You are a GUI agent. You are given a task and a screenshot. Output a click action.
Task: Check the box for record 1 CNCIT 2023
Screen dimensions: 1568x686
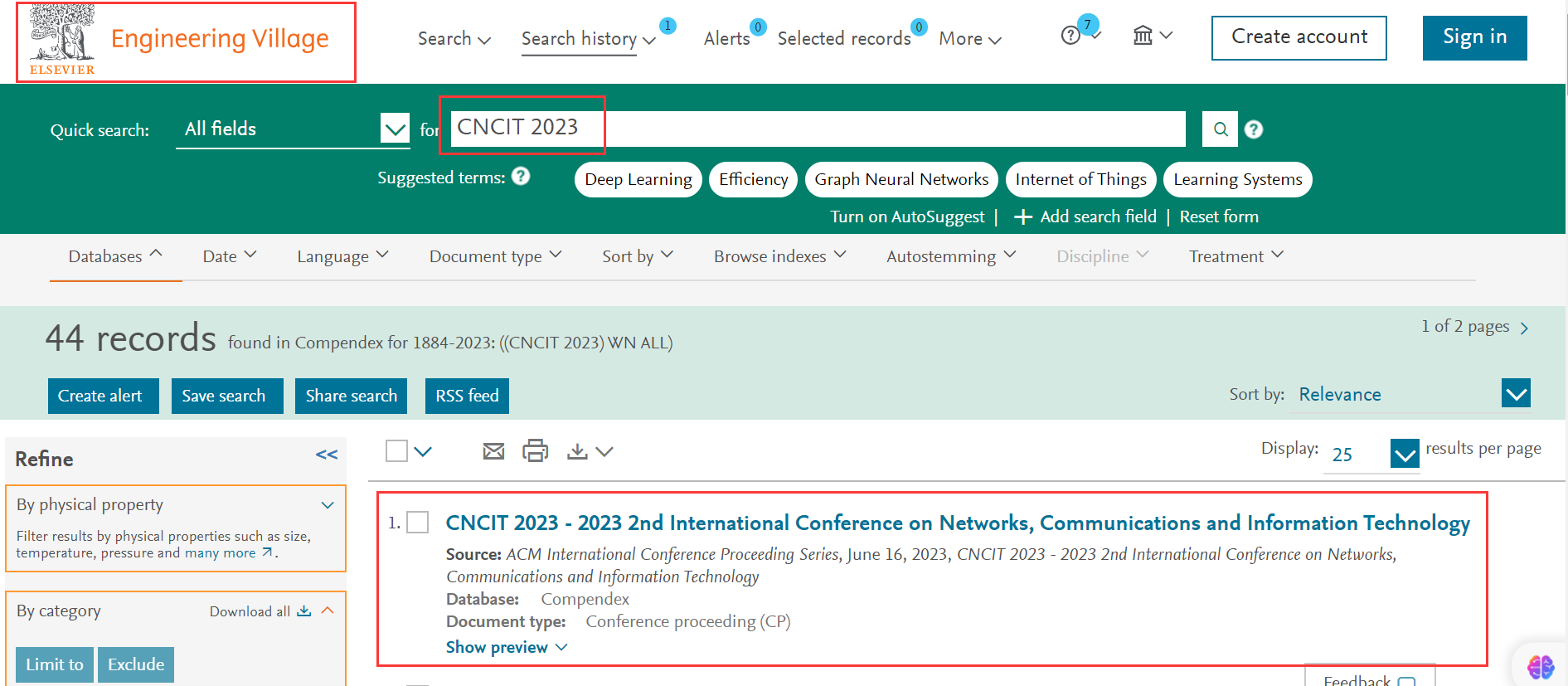click(x=418, y=523)
